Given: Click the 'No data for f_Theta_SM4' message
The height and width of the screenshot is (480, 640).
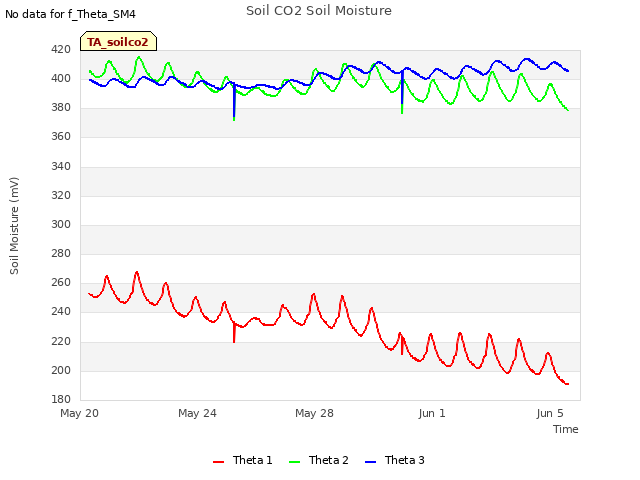Looking at the screenshot, I should click(70, 14).
